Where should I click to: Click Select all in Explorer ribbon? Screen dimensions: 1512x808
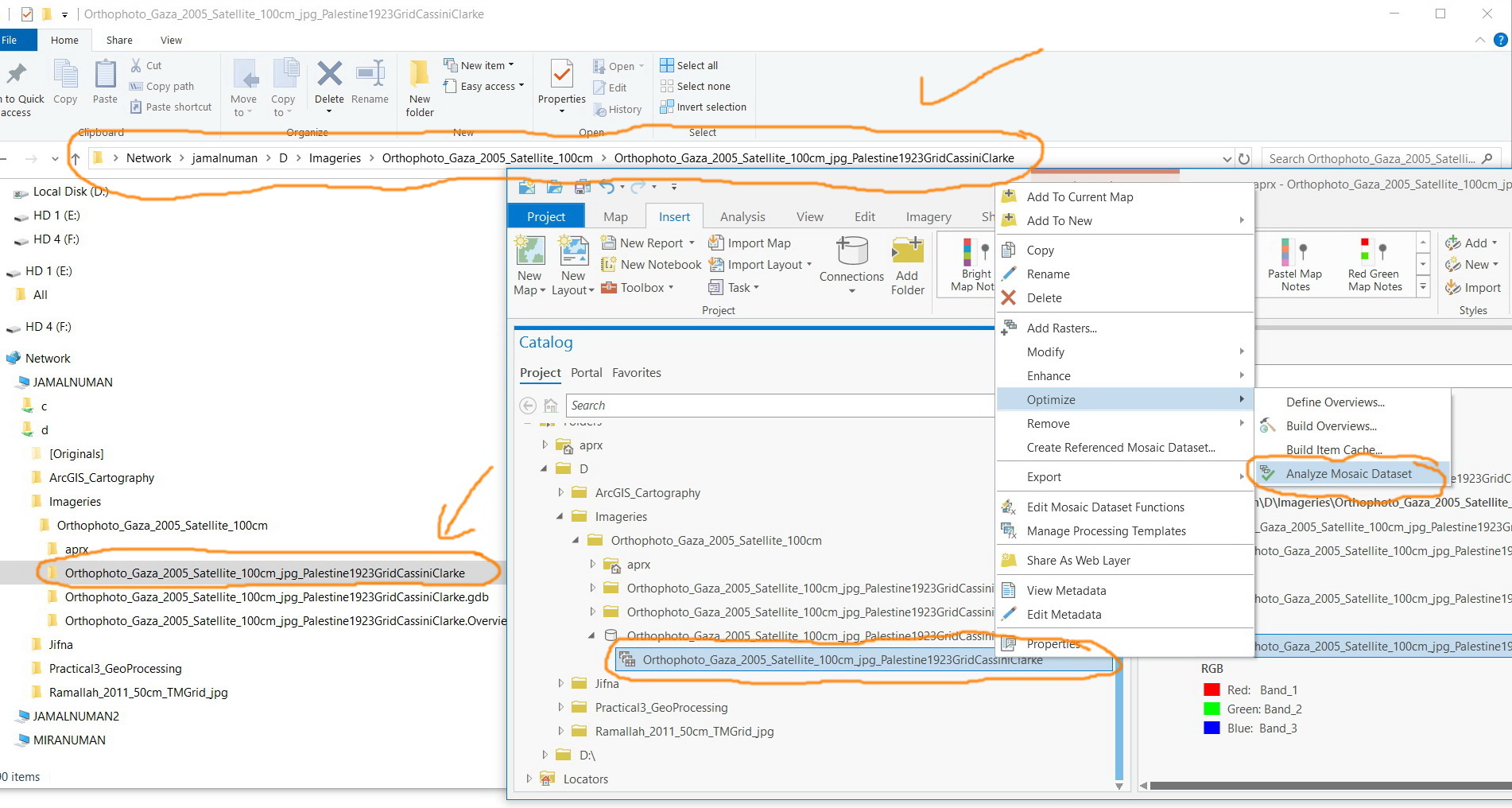pos(689,65)
